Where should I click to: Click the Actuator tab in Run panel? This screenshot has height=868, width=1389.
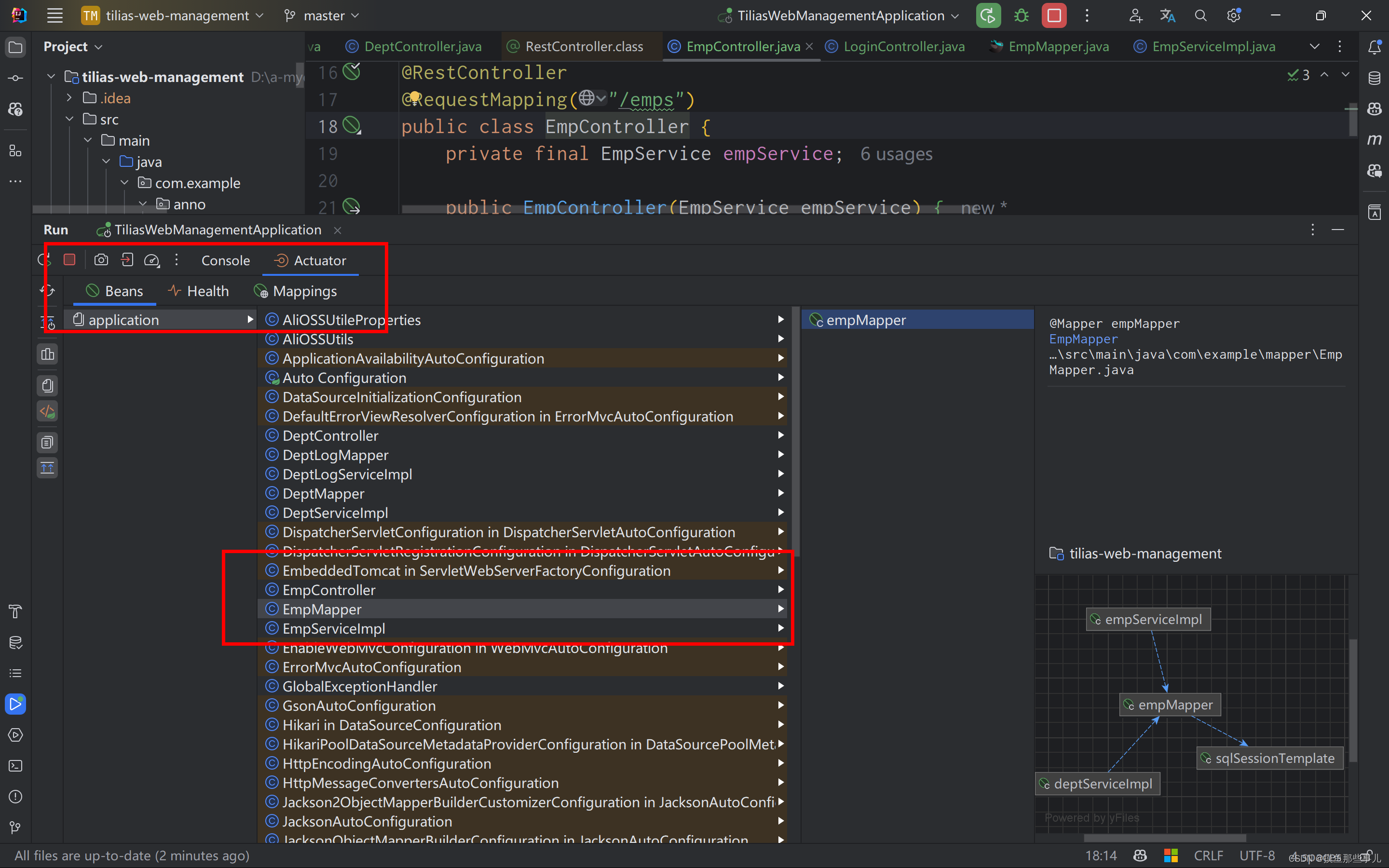[319, 260]
